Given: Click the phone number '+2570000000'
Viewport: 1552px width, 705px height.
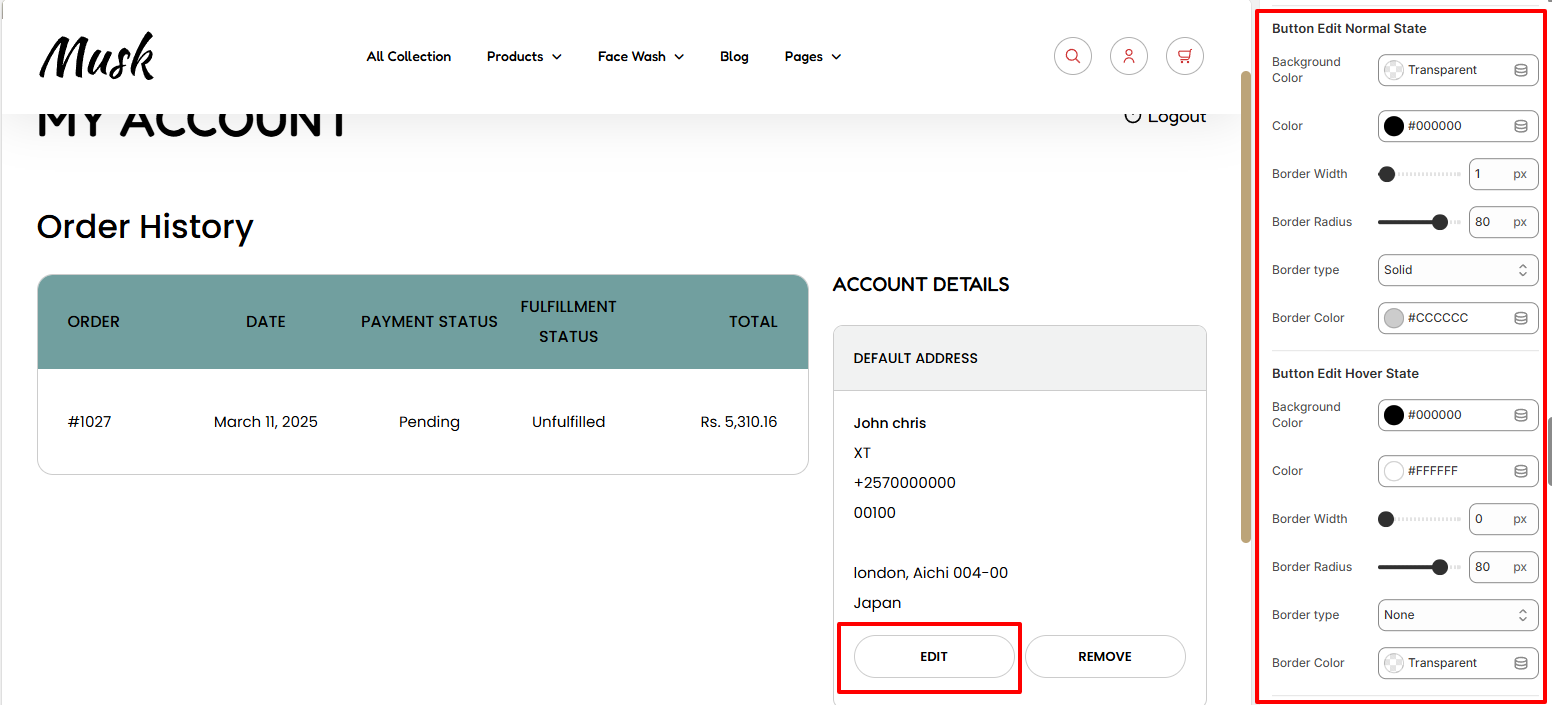Looking at the screenshot, I should coord(905,483).
